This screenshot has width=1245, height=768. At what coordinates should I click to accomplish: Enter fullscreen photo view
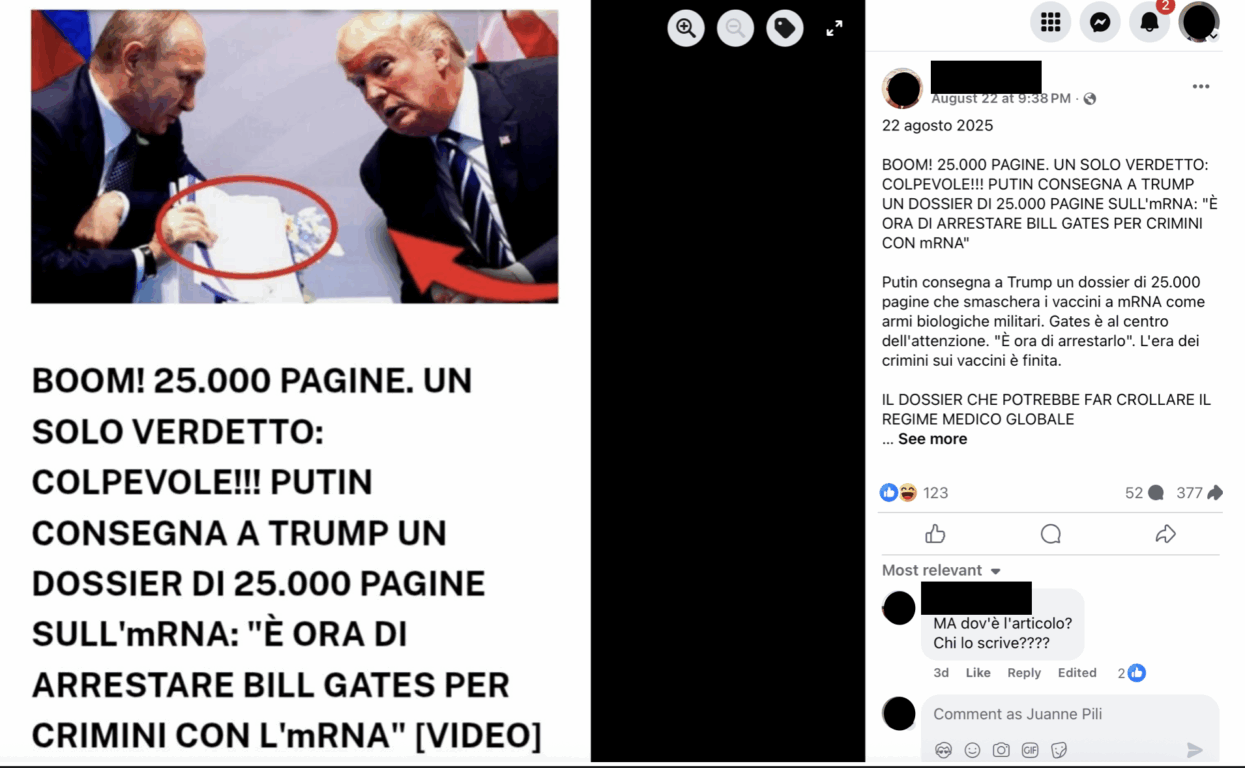coord(834,28)
